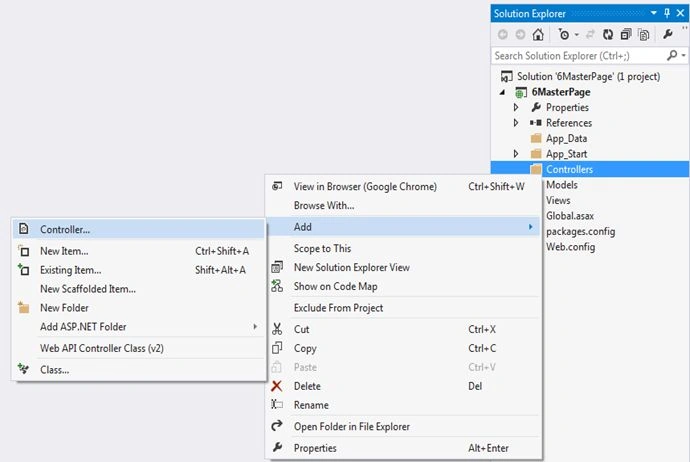Choose View in Browser (Google Chrome)
This screenshot has height=462, width=690.
pos(403,187)
